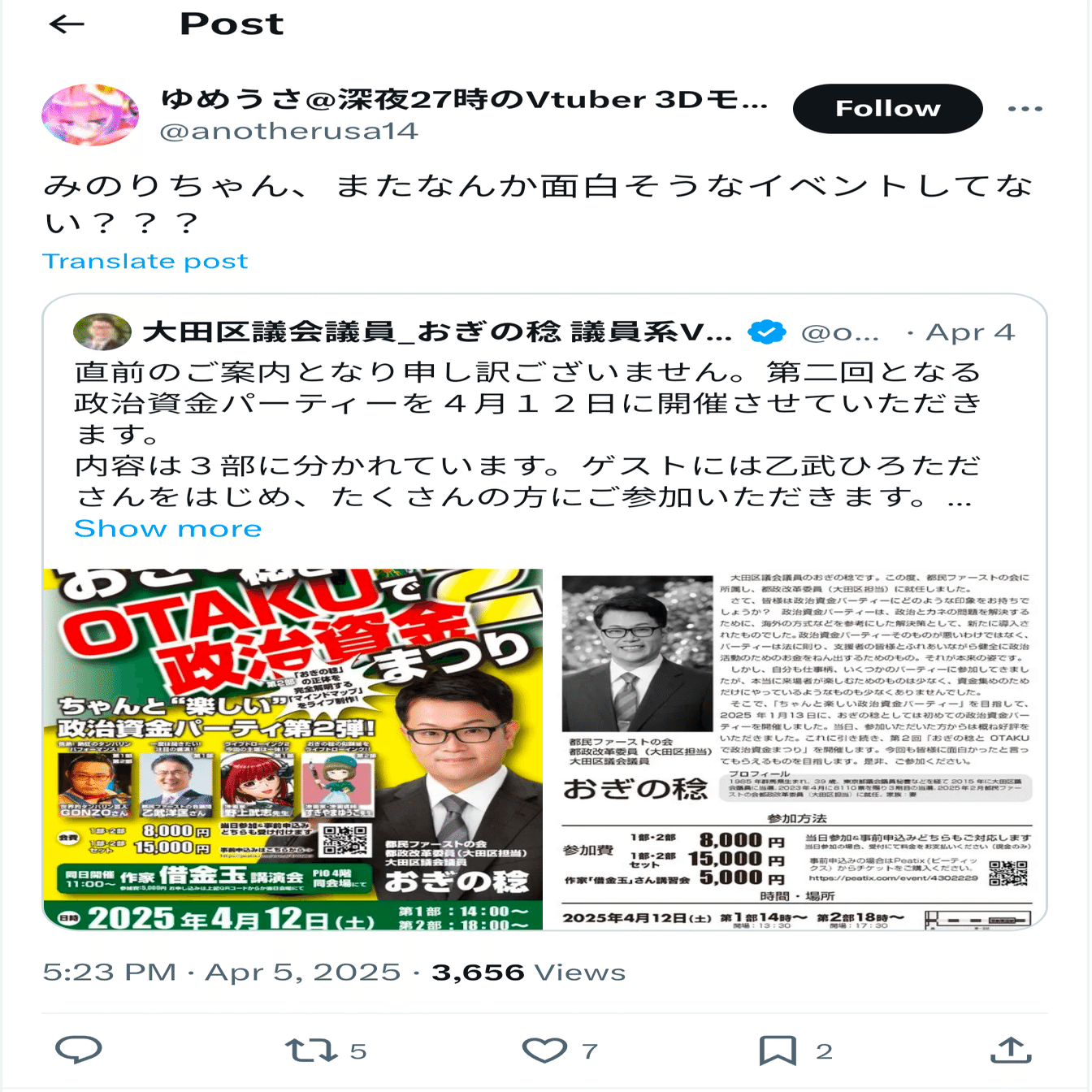The width and height of the screenshot is (1092, 1092).
Task: Click the @anotherusa14 handle
Action: pyautogui.click(x=289, y=132)
